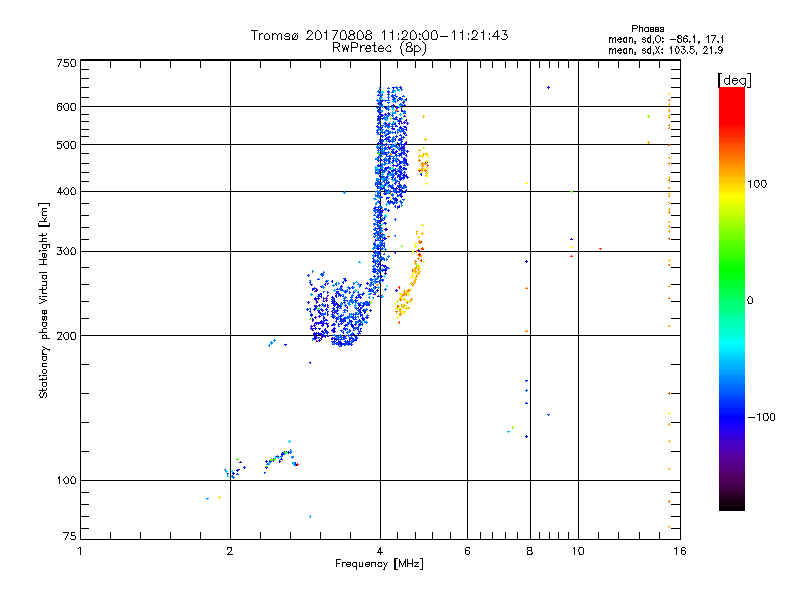Click the "0" tick label on the colorbar
Viewport: 800px width, 600px height.
coord(750,301)
